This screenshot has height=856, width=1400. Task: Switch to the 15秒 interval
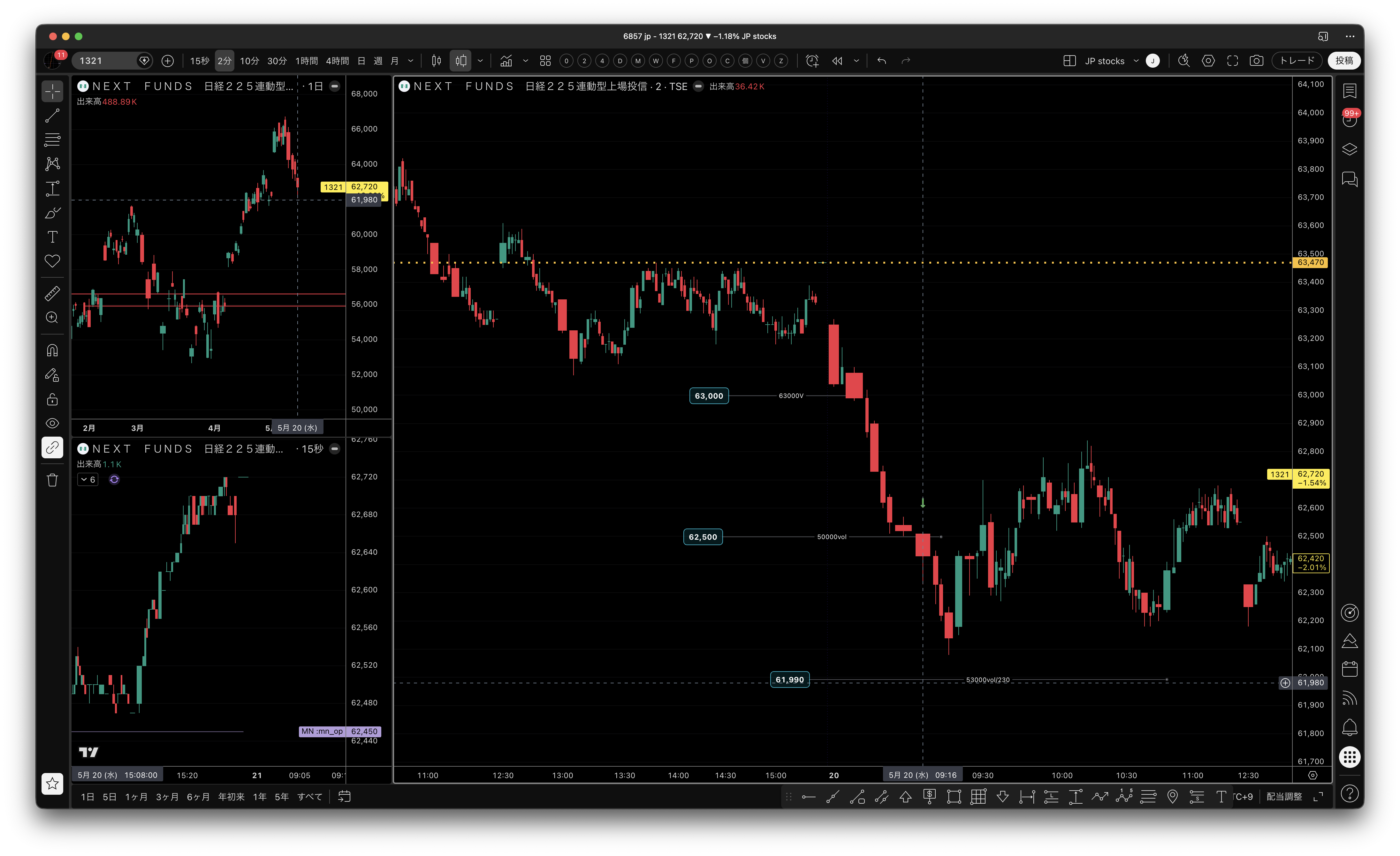click(200, 61)
